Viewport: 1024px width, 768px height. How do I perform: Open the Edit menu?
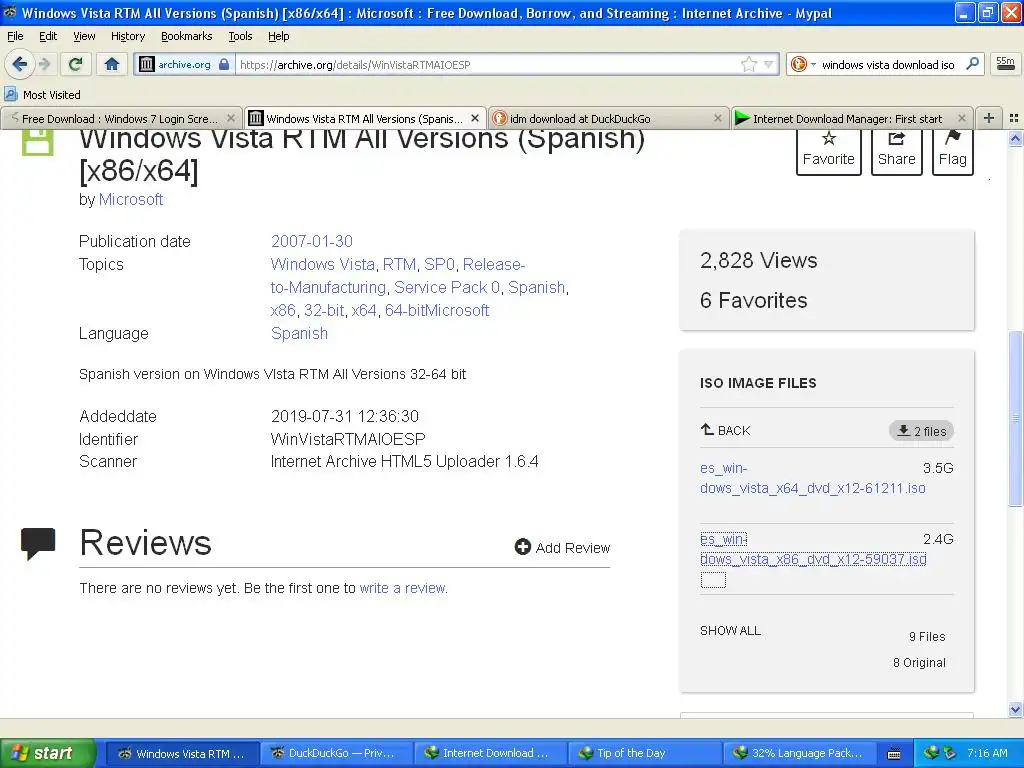click(x=48, y=36)
